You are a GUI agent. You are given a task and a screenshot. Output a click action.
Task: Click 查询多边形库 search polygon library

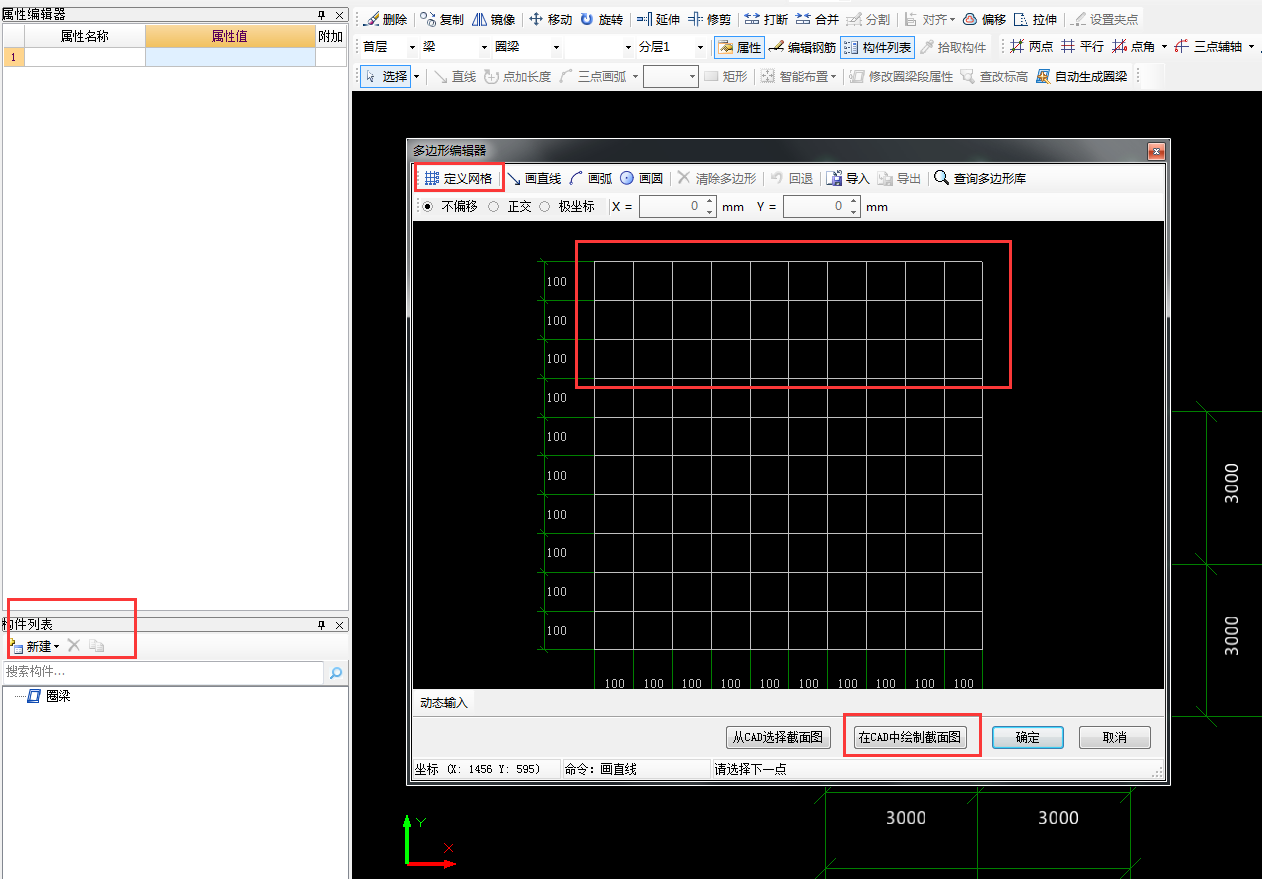point(979,178)
